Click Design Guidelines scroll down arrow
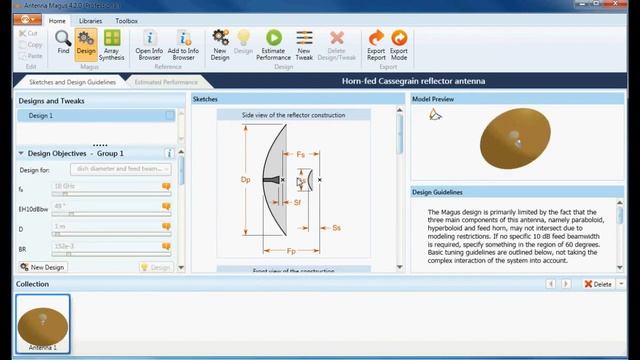 620,268
